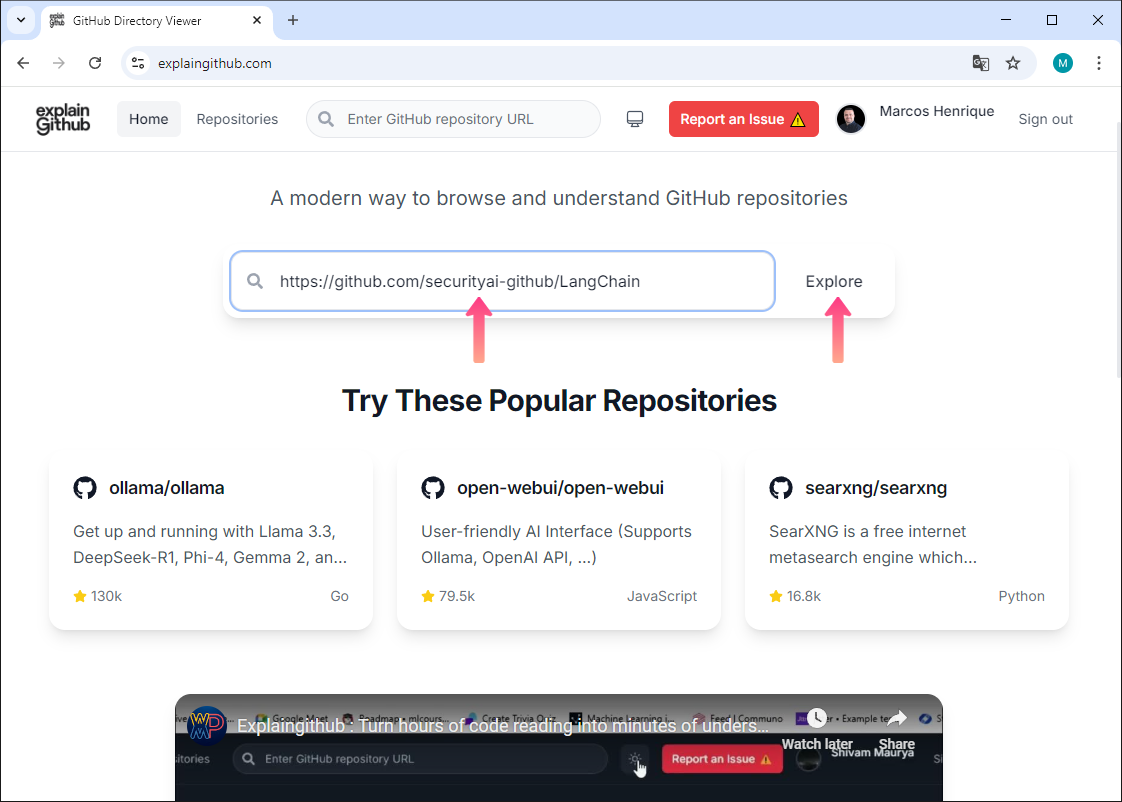Open the Chrome three-dot menu

1098,63
